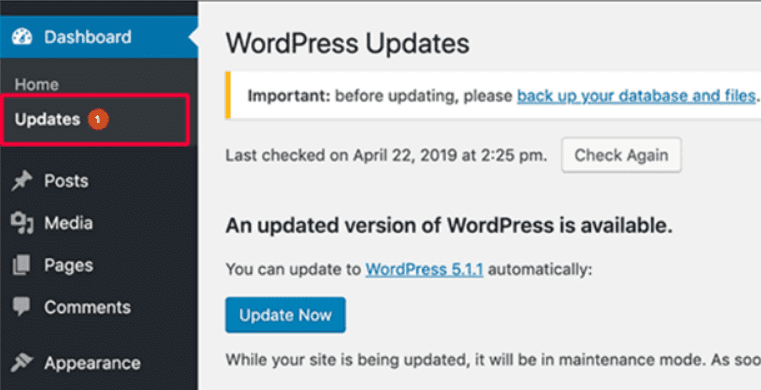Follow the back up your database link
Screen dimensions: 761x390
(x=636, y=96)
